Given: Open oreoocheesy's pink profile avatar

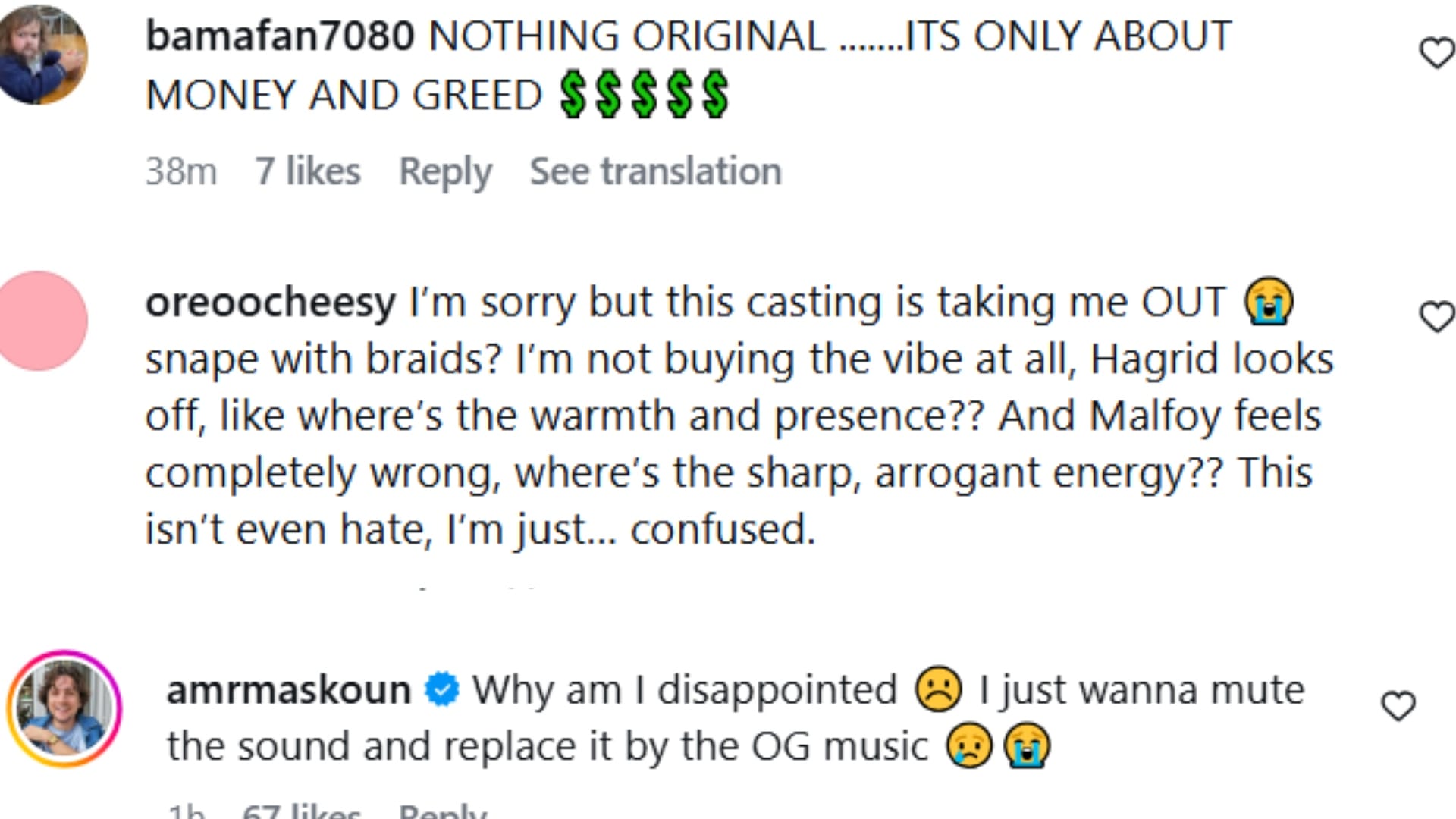Looking at the screenshot, I should (42, 321).
